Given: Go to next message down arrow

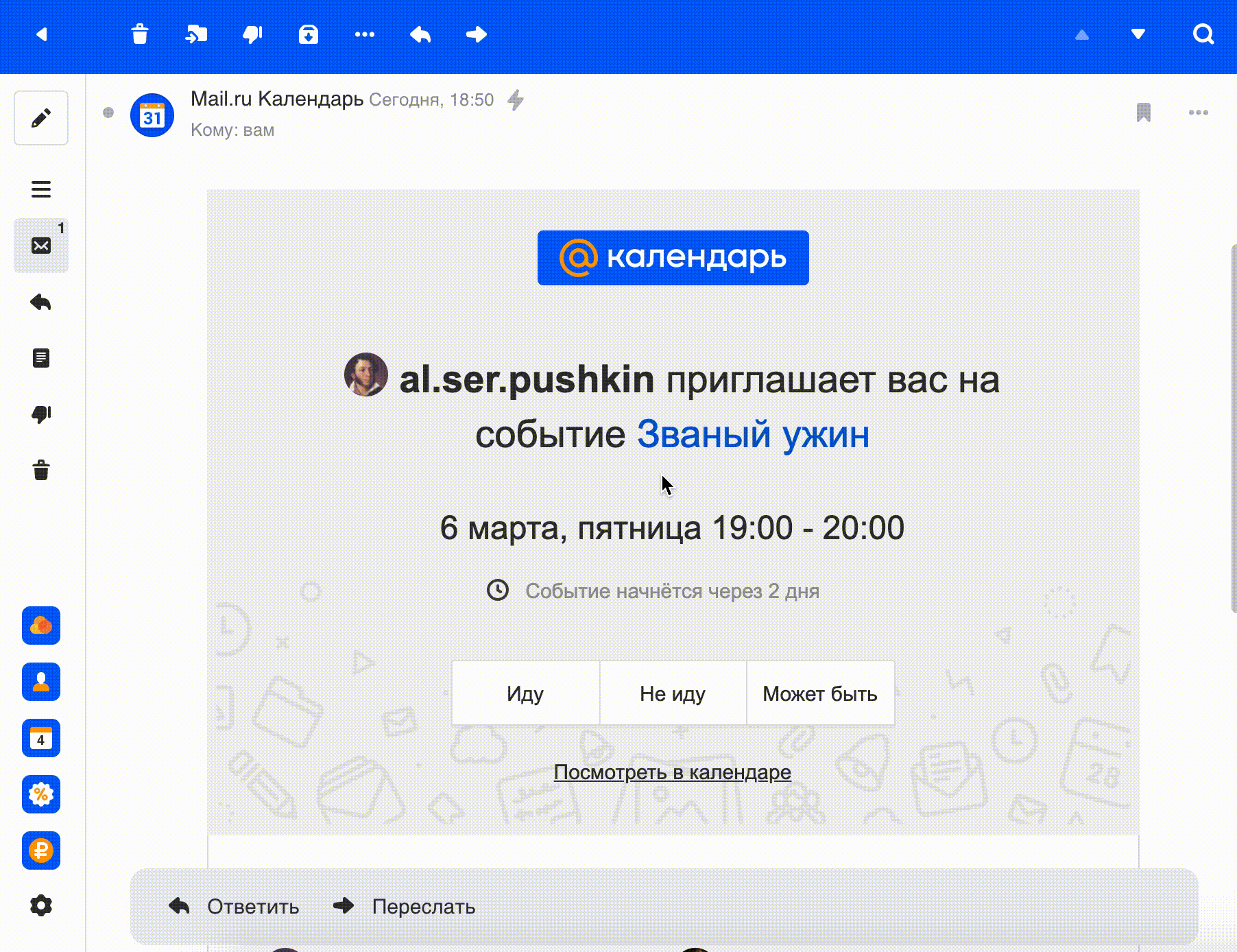Looking at the screenshot, I should coord(1138,34).
